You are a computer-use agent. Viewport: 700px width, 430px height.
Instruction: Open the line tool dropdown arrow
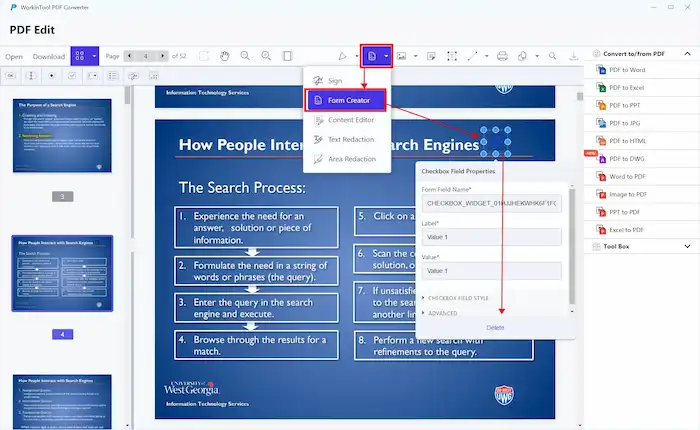487,56
